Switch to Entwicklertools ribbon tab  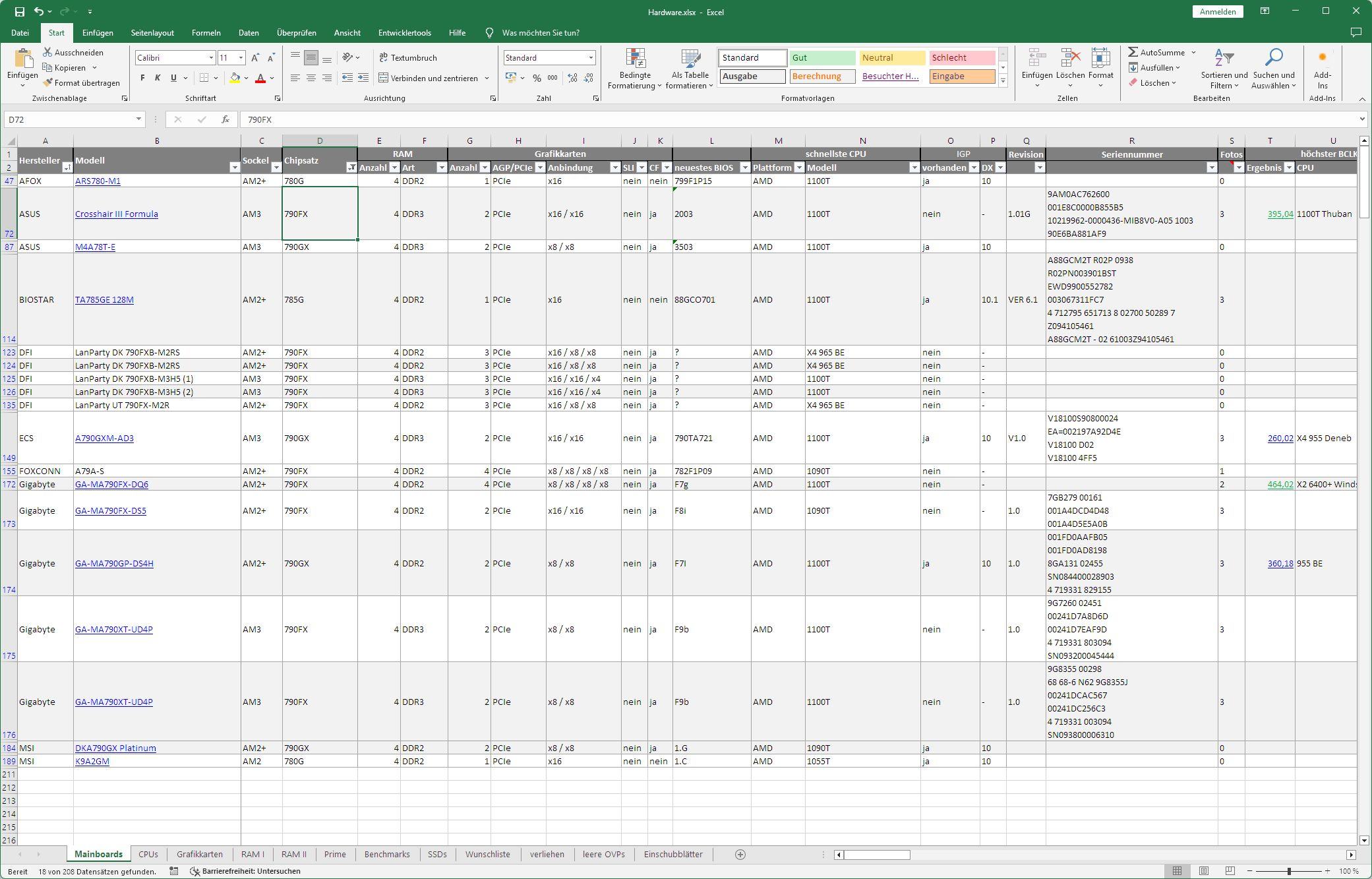click(404, 32)
